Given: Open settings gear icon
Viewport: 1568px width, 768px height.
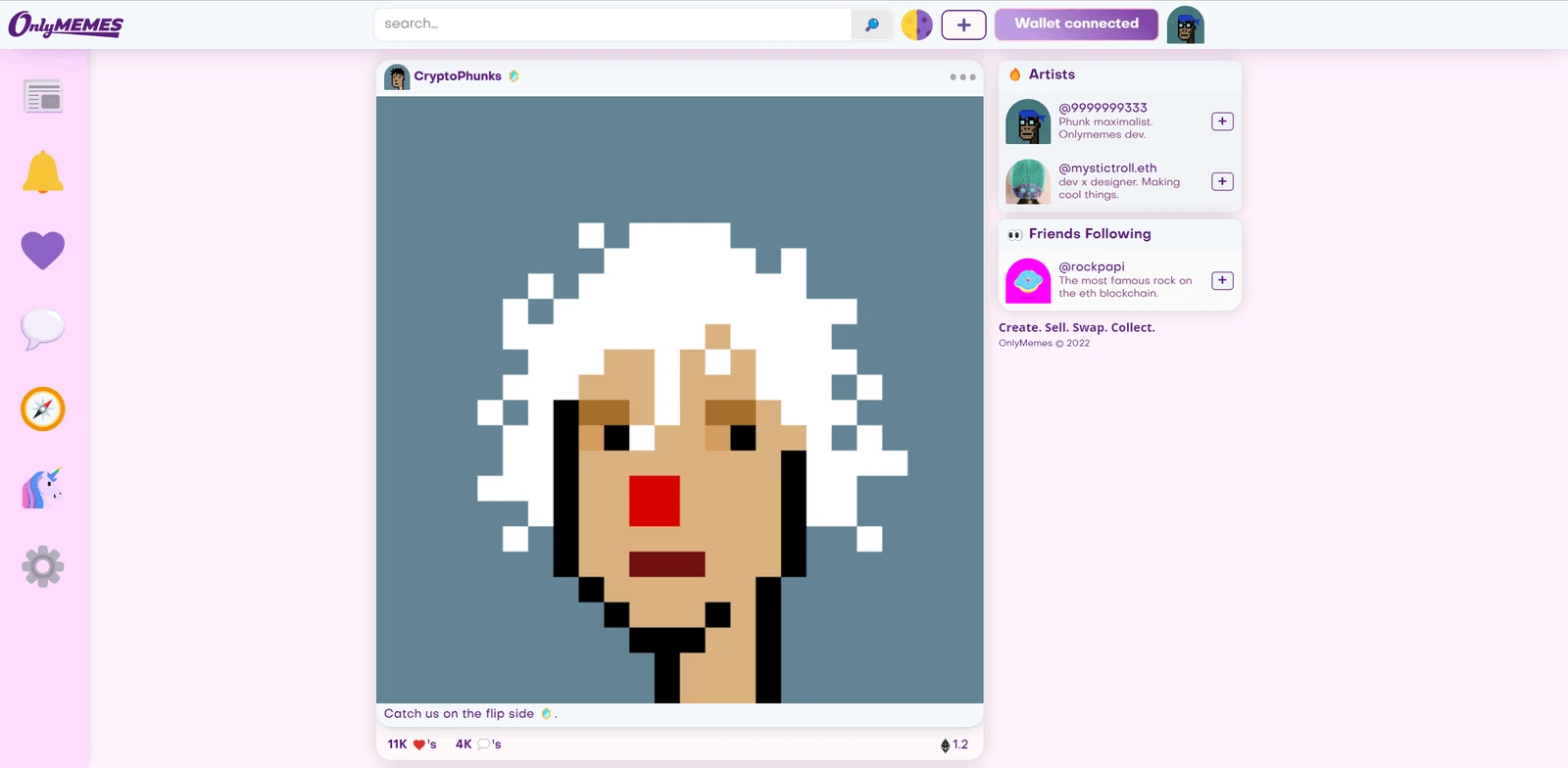Looking at the screenshot, I should (x=43, y=566).
